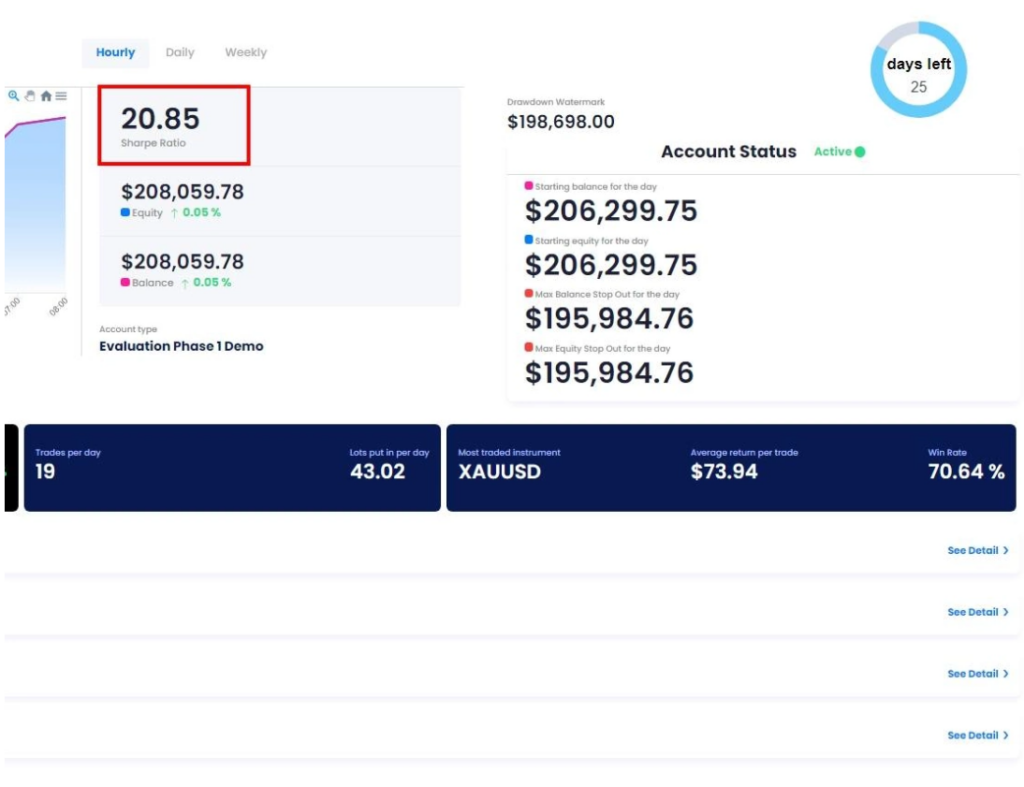The width and height of the screenshot is (1024, 787).
Task: Click the Sharpe Ratio 20.85 box
Action: click(x=174, y=125)
